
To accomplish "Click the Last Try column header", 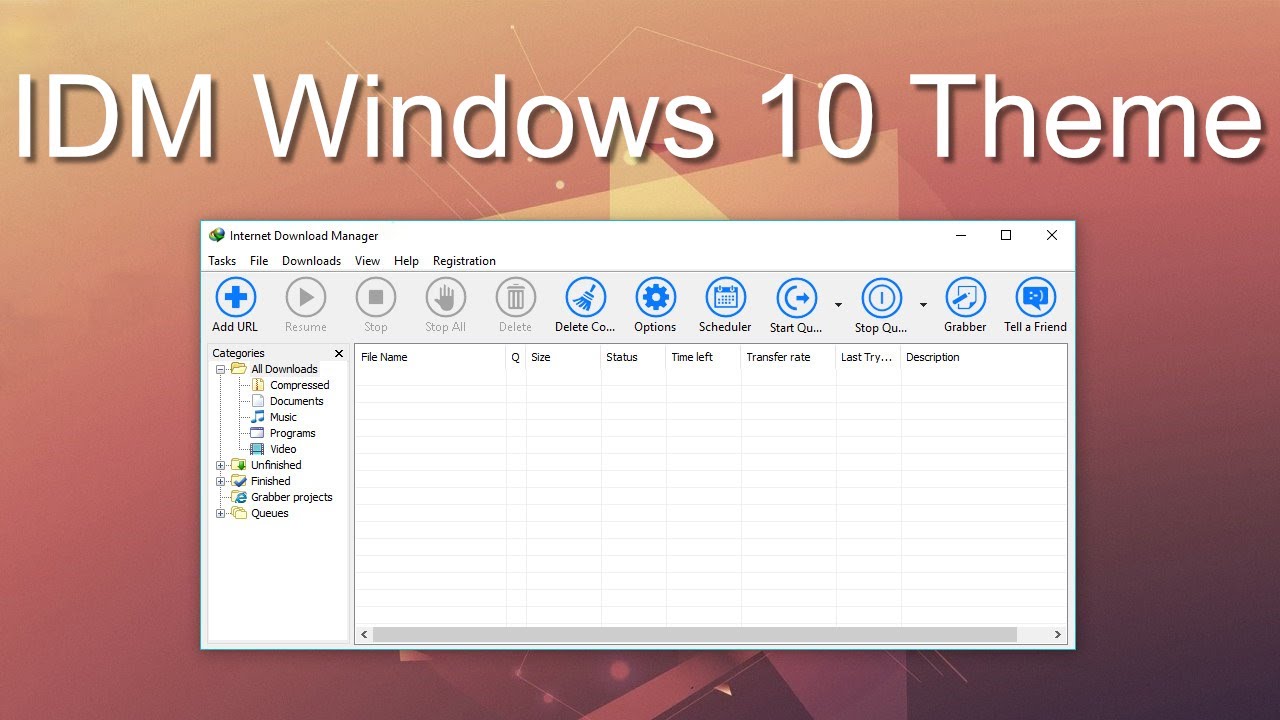I will pos(869,357).
